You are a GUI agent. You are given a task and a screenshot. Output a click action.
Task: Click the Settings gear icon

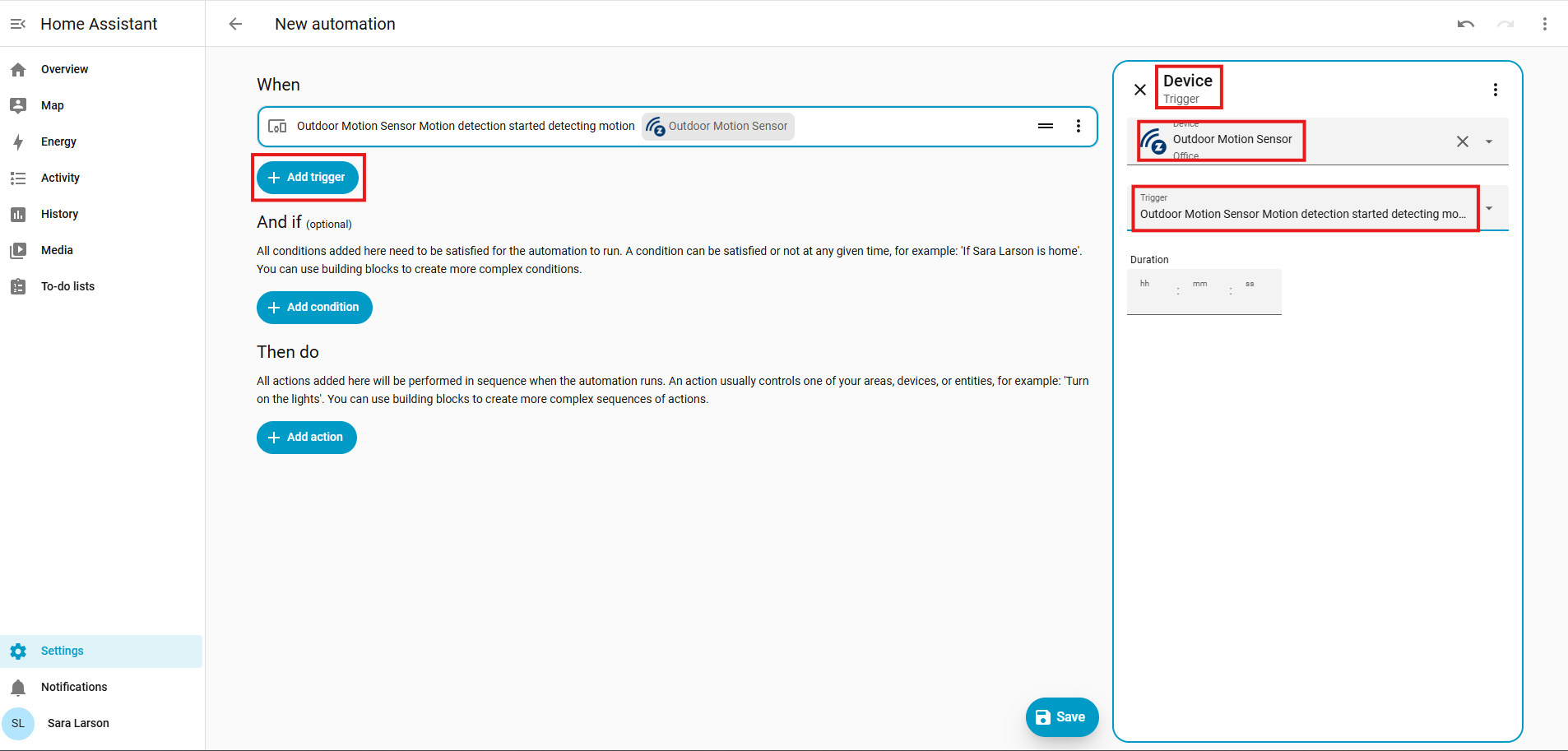click(x=18, y=651)
